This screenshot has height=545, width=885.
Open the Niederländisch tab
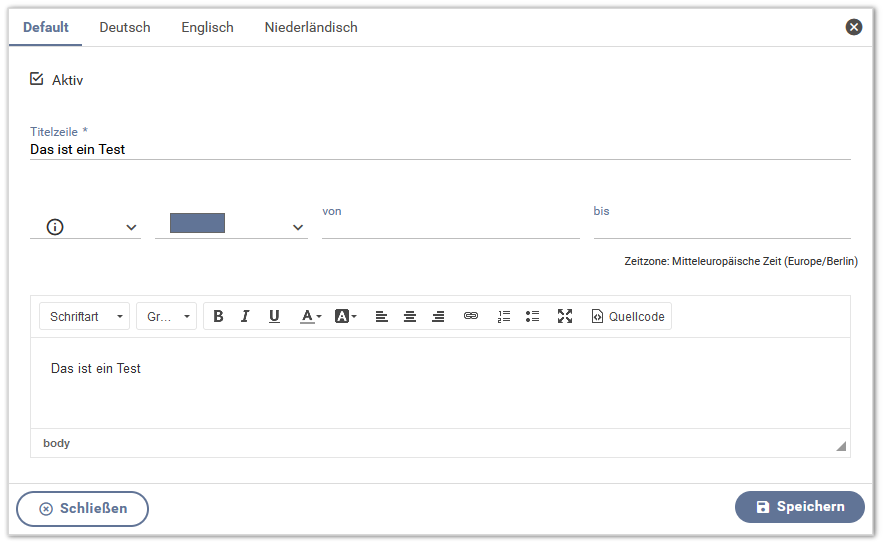pyautogui.click(x=311, y=27)
